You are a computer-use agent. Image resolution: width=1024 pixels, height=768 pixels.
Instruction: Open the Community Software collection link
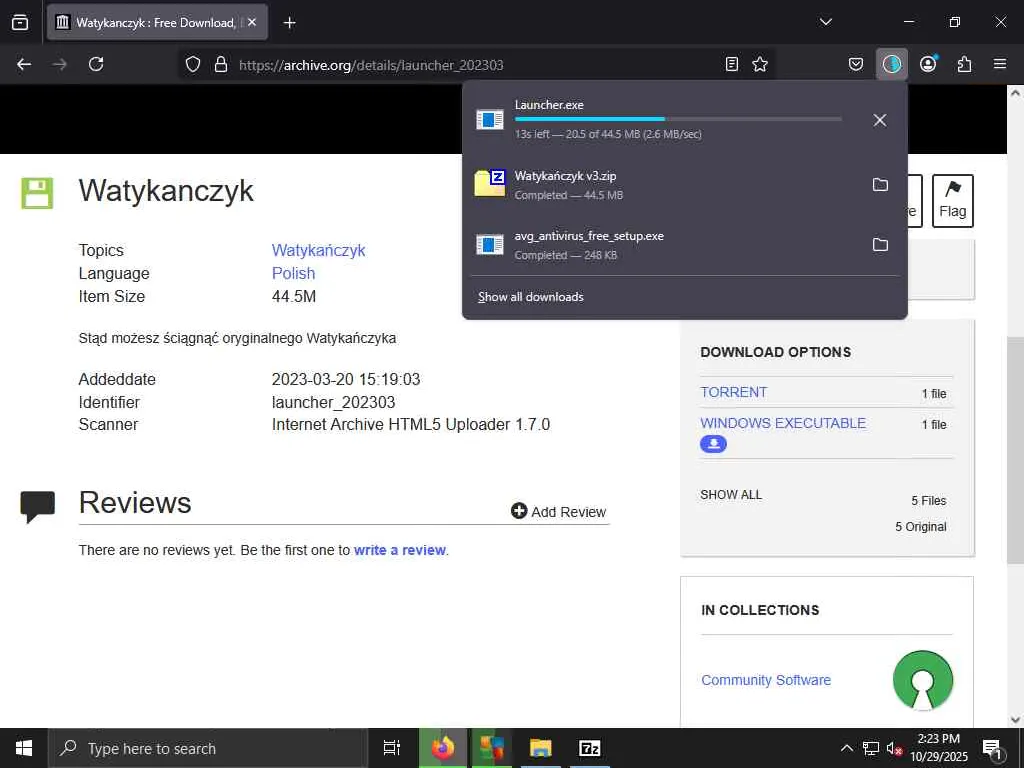(766, 680)
